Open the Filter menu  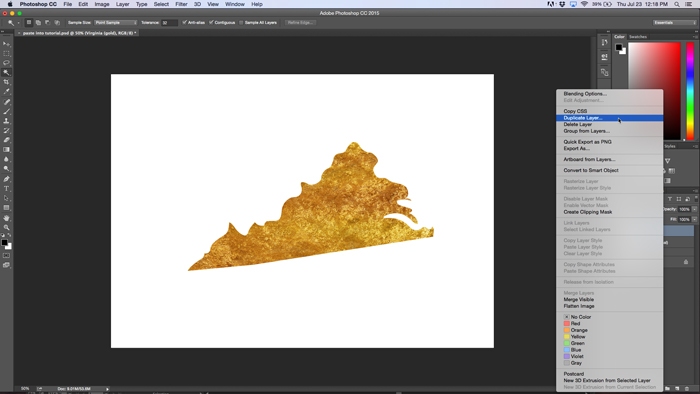click(181, 4)
